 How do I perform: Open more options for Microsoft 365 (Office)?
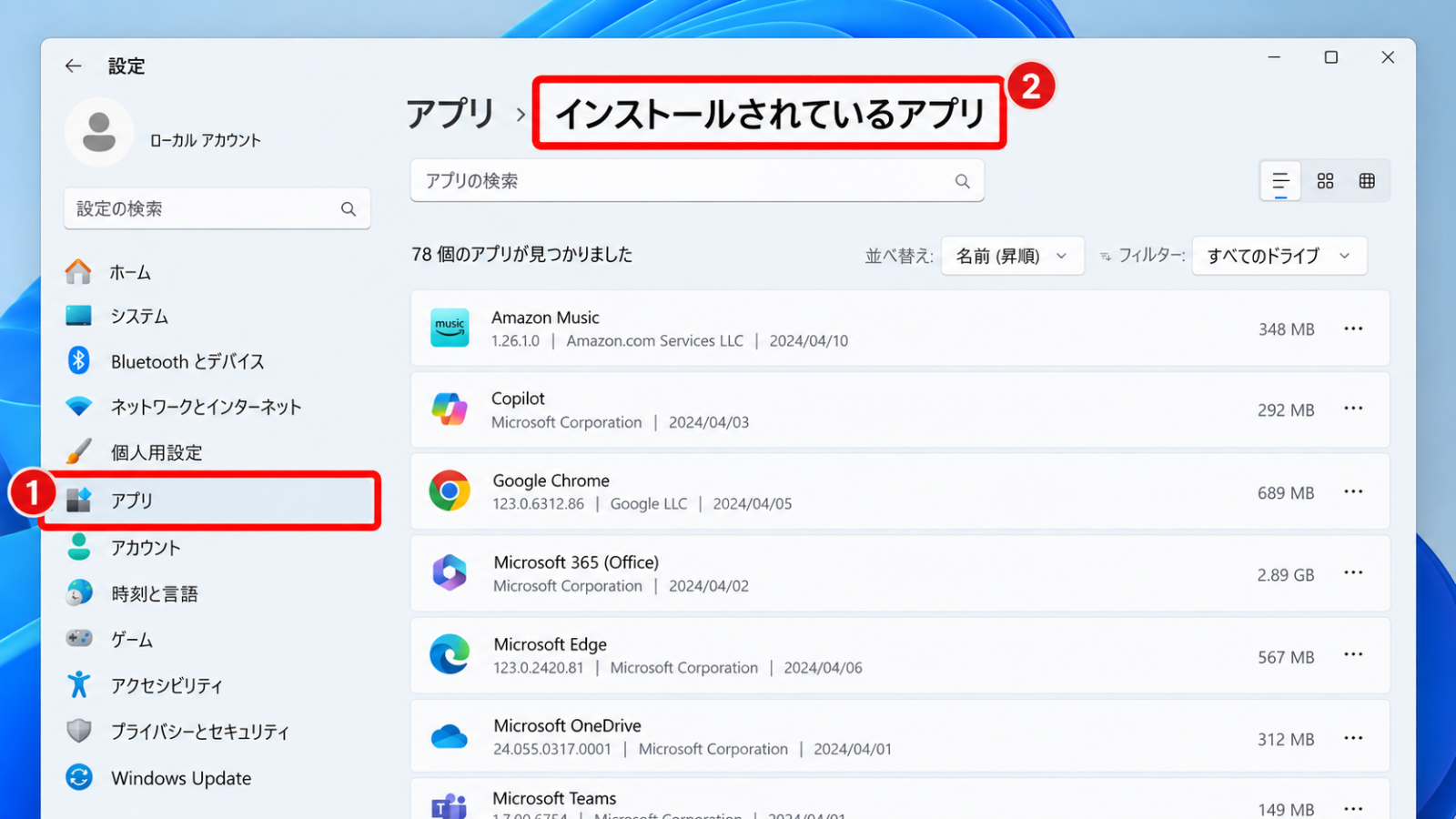1353,572
